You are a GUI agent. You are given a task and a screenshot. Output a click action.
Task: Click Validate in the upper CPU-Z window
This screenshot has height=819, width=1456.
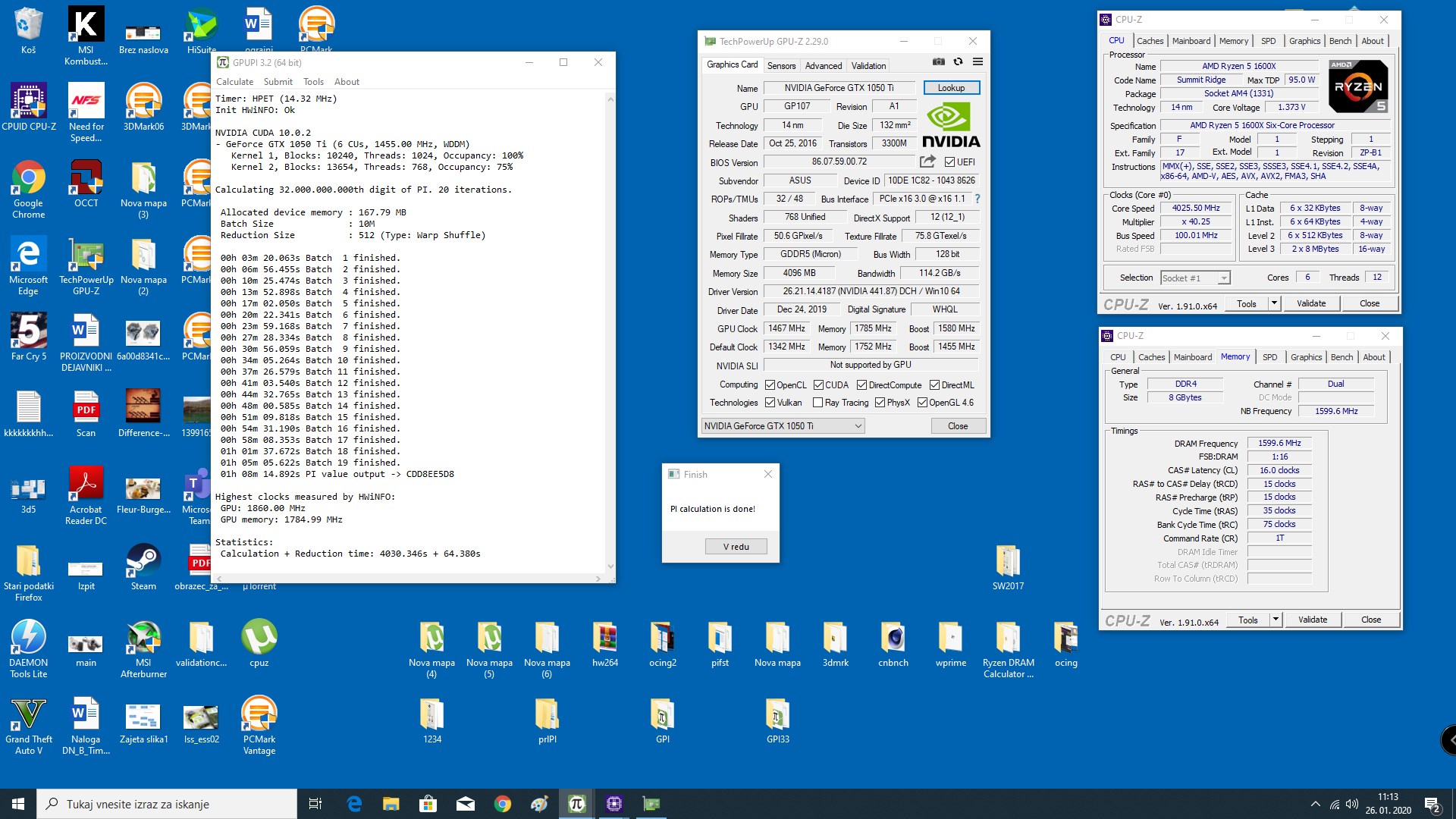pos(1311,303)
